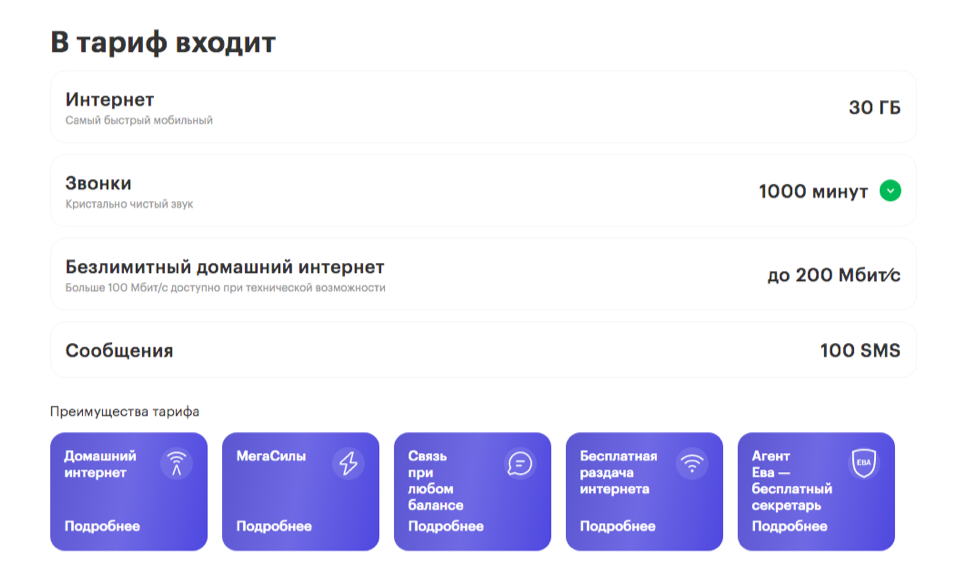The width and height of the screenshot is (974, 577).
Task: Select the Безлимитный домашний интернет row
Action: coord(483,275)
